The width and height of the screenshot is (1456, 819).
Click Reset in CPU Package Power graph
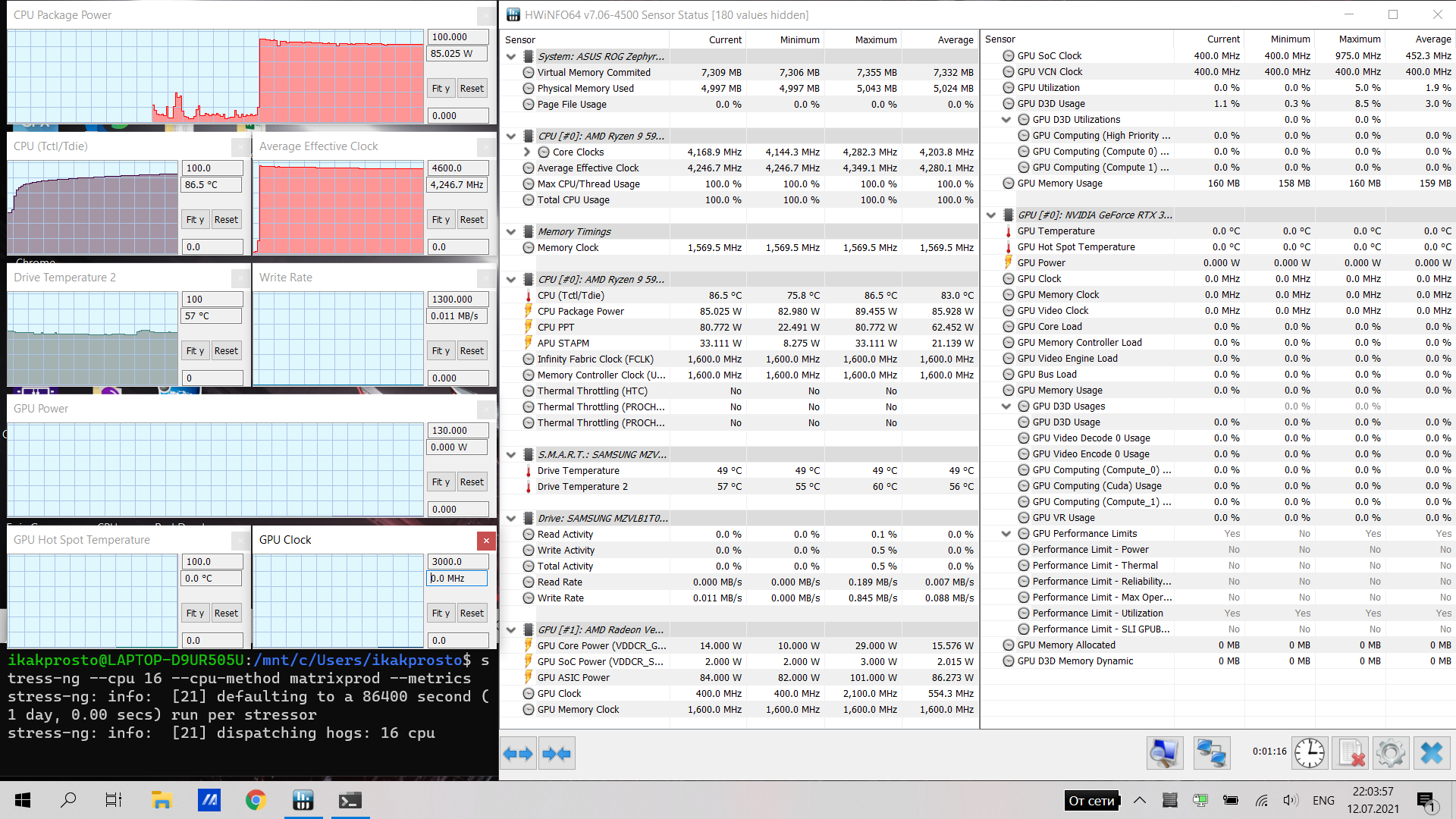click(472, 89)
